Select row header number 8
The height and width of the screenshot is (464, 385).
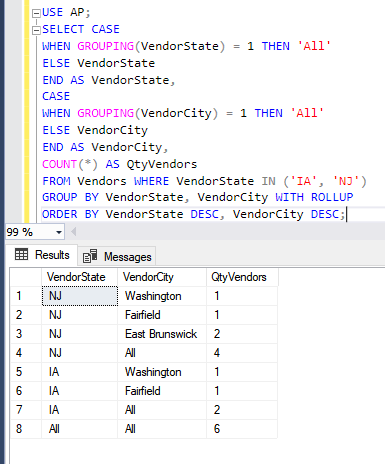(x=26, y=429)
